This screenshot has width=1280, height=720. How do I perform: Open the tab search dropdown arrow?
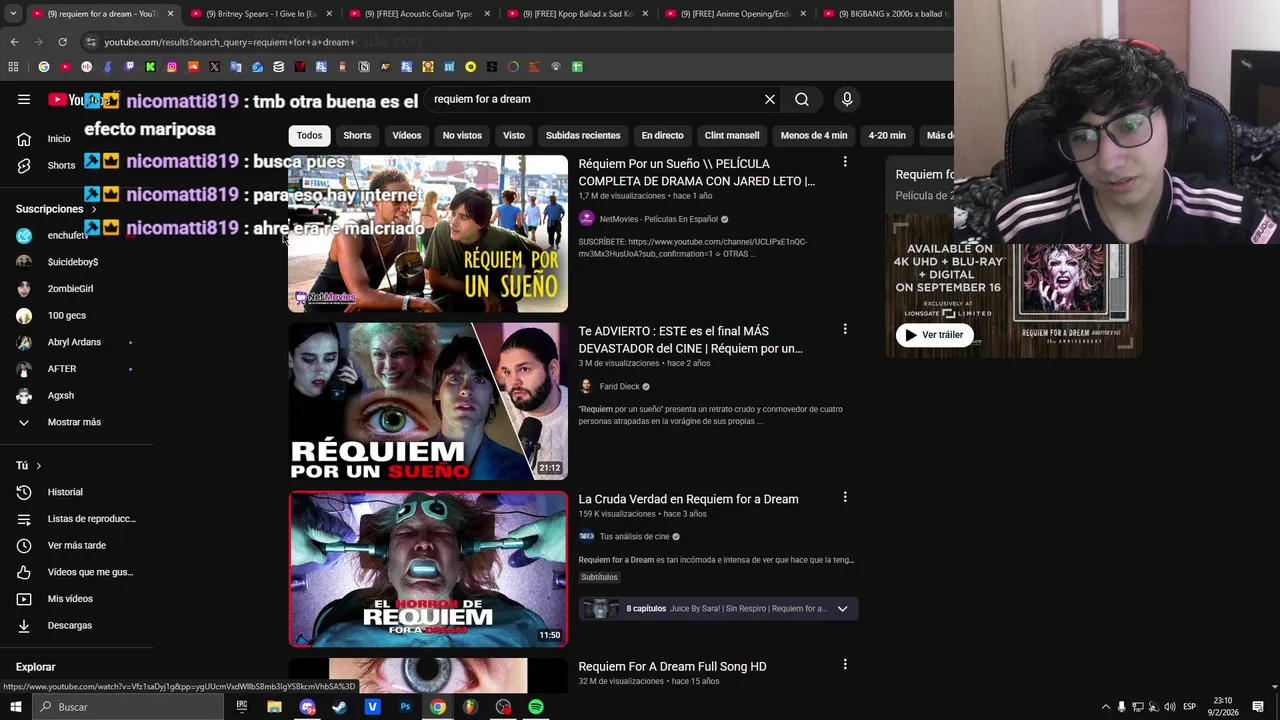pyautogui.click(x=13, y=14)
